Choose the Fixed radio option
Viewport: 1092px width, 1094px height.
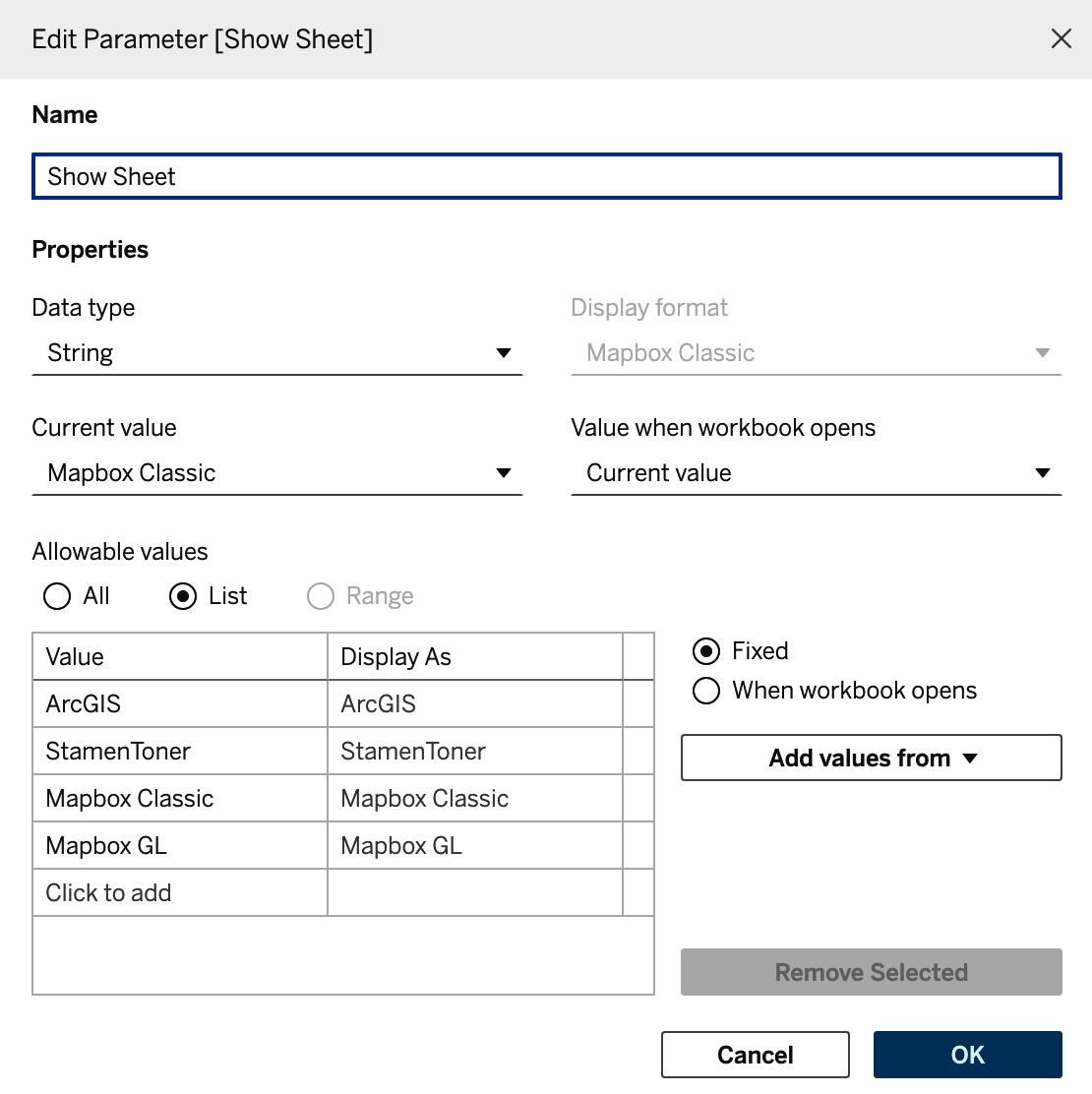706,651
